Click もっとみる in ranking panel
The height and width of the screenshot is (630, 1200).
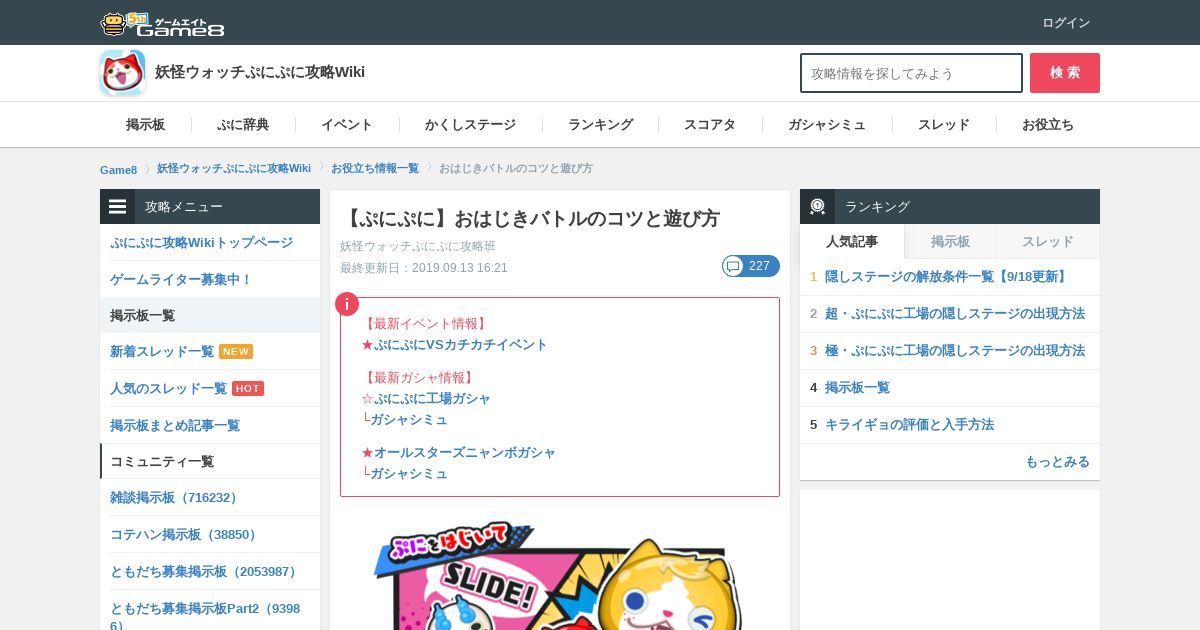(x=1057, y=462)
